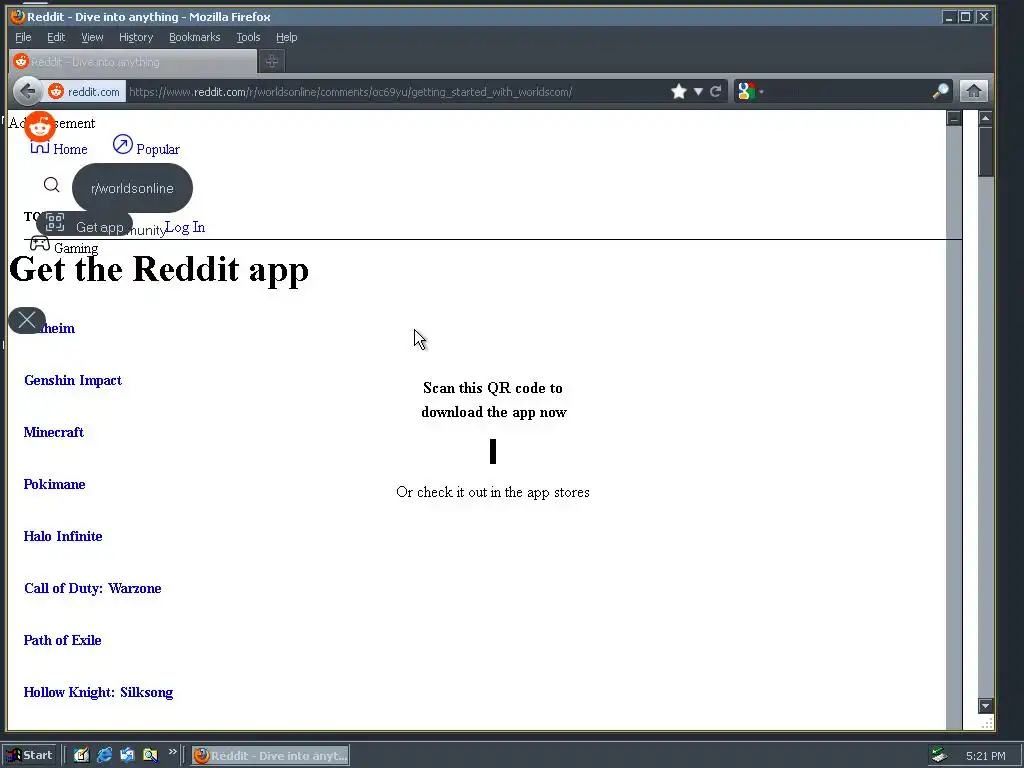The height and width of the screenshot is (768, 1024).
Task: Click the third quick launch icon
Action: (x=127, y=755)
